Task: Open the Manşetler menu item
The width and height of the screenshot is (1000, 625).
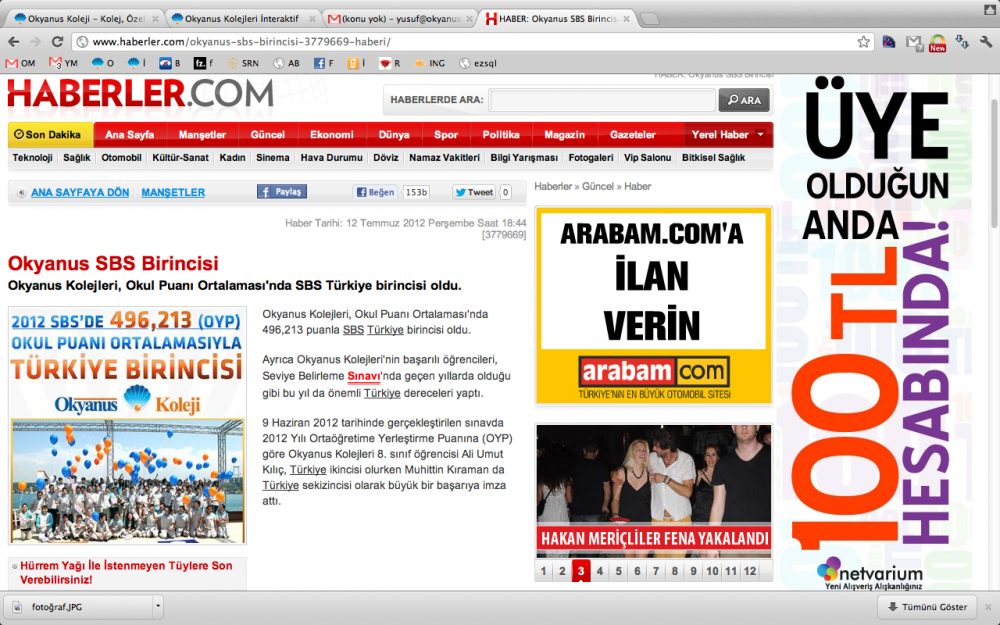Action: point(202,135)
